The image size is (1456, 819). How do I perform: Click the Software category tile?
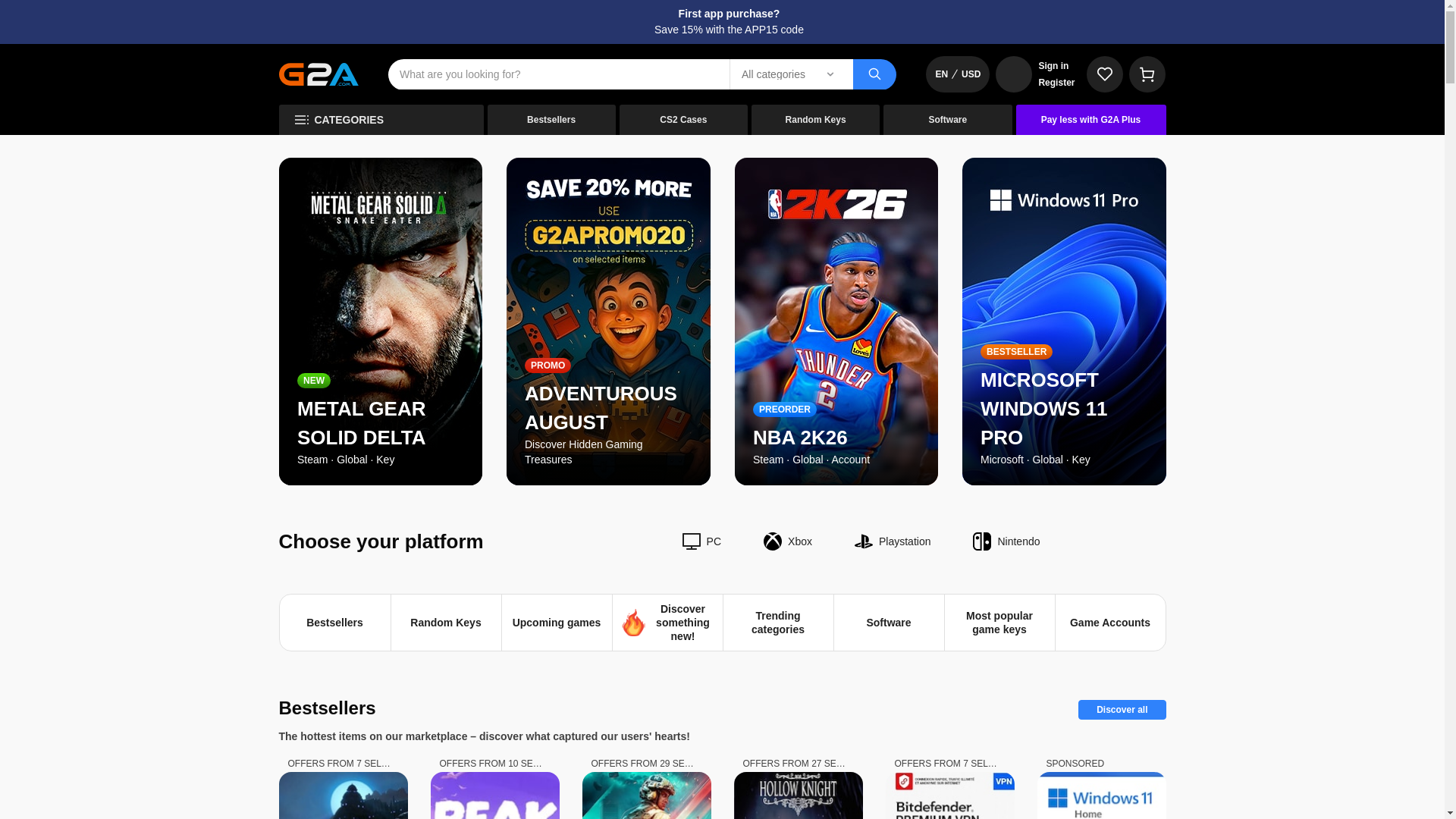coord(889,623)
